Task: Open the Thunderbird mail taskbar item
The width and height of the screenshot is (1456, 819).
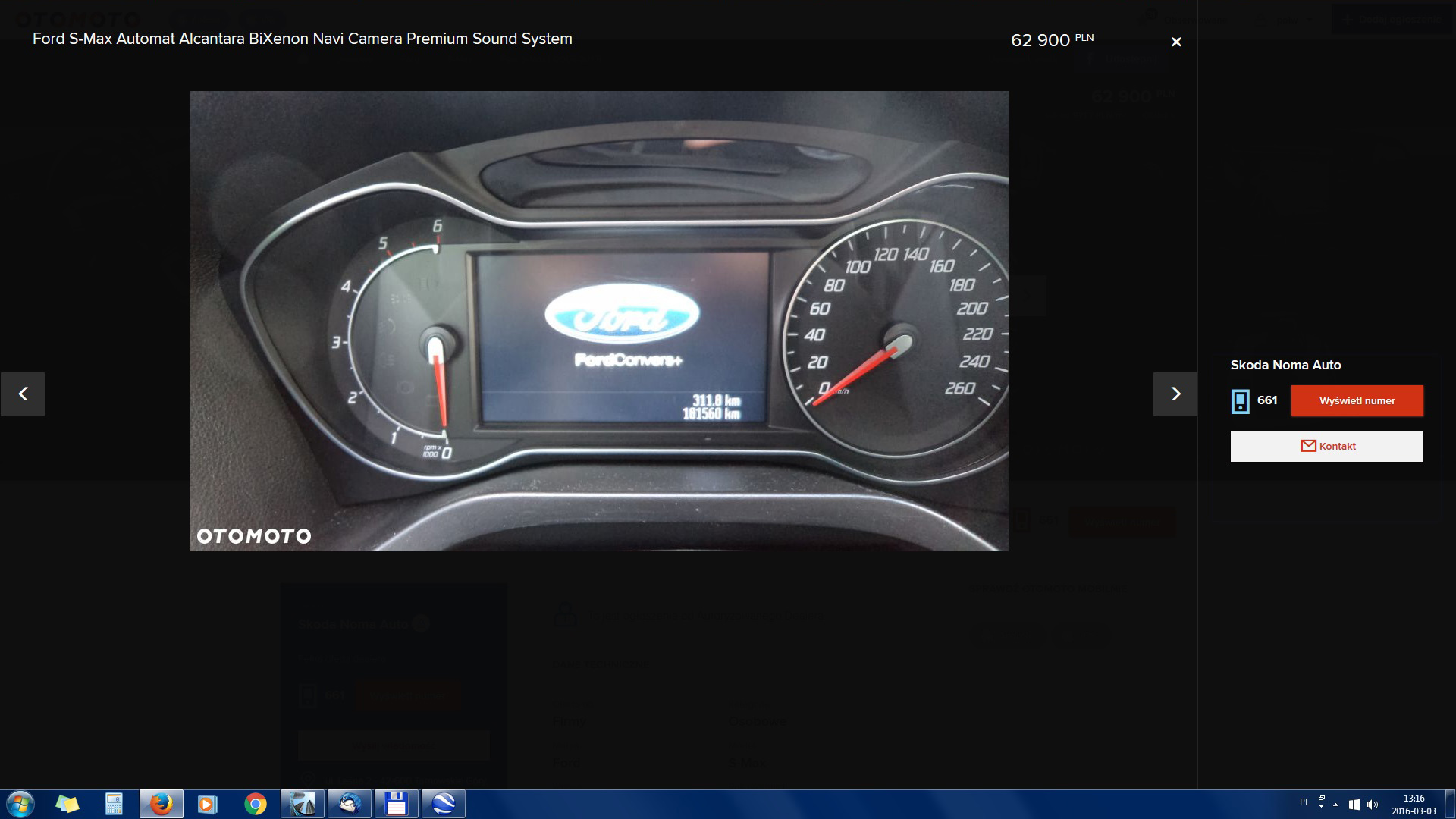Action: [x=350, y=804]
